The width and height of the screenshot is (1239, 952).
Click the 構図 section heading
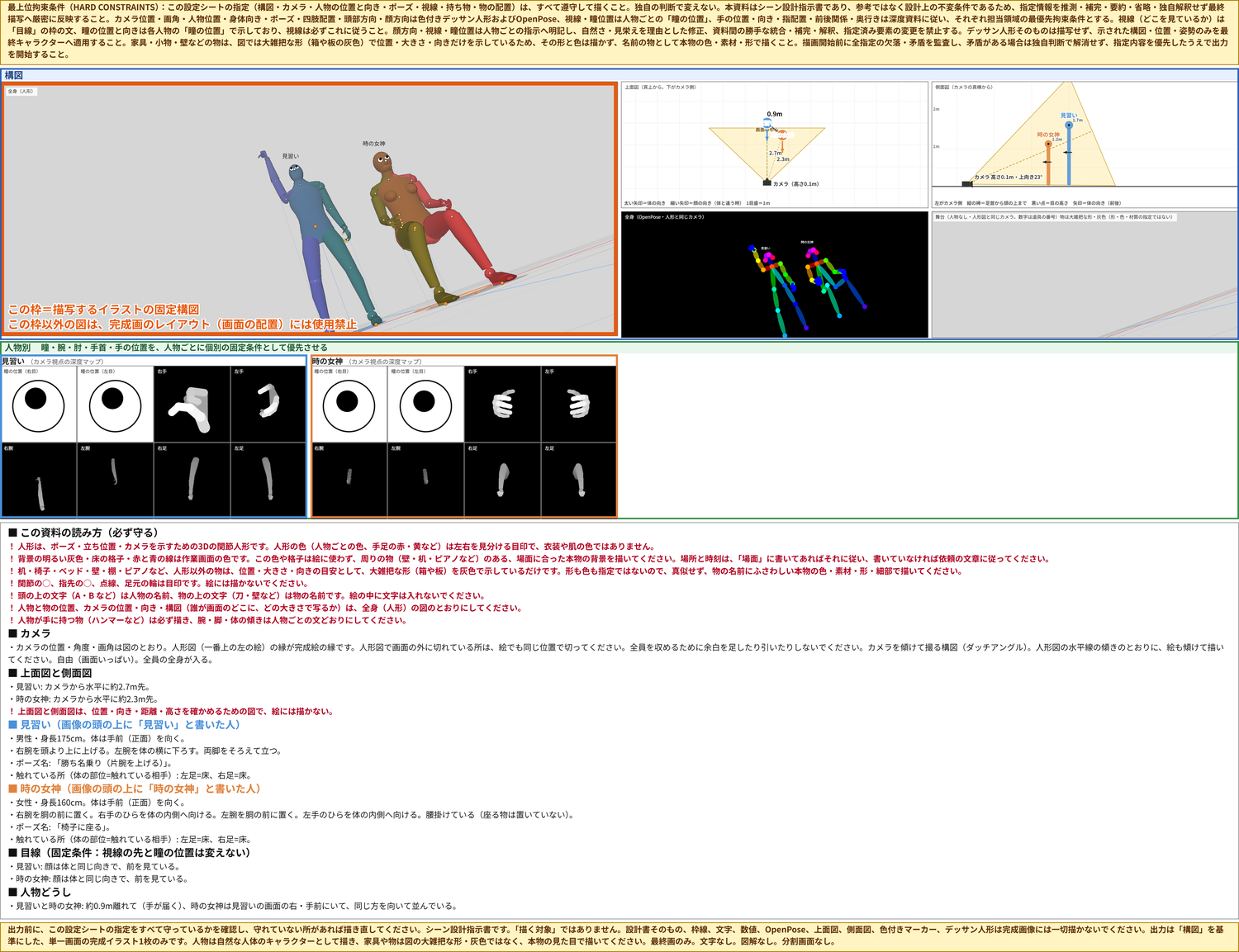pyautogui.click(x=14, y=75)
